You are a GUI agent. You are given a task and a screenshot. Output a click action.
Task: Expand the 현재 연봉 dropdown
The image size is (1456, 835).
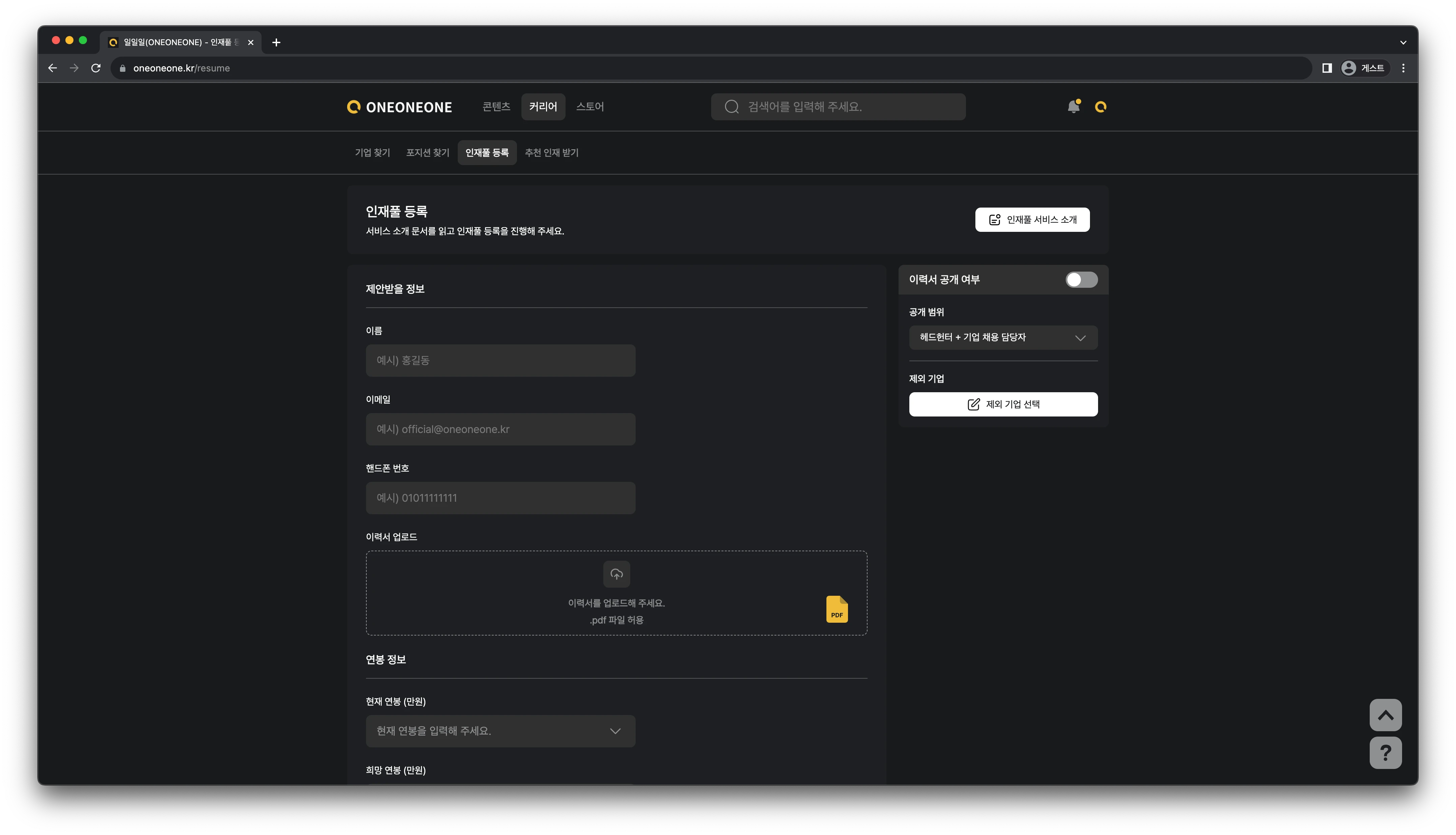point(500,731)
